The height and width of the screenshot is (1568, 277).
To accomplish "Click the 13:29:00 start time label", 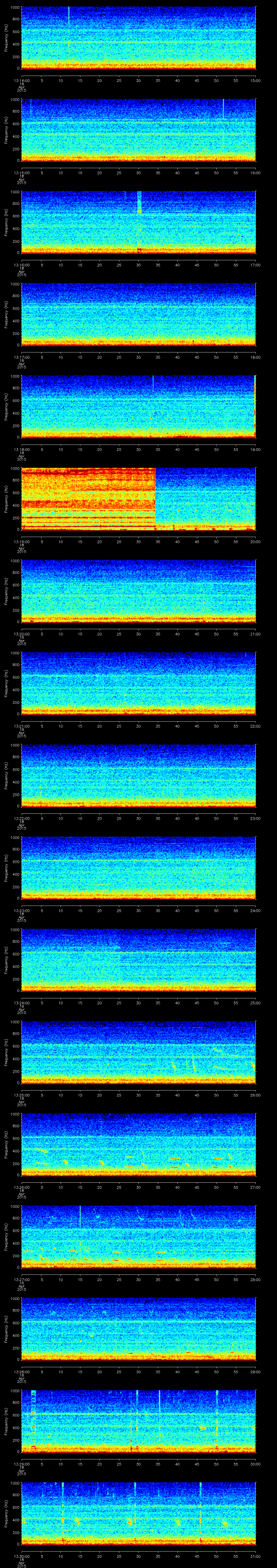I will [21, 1463].
